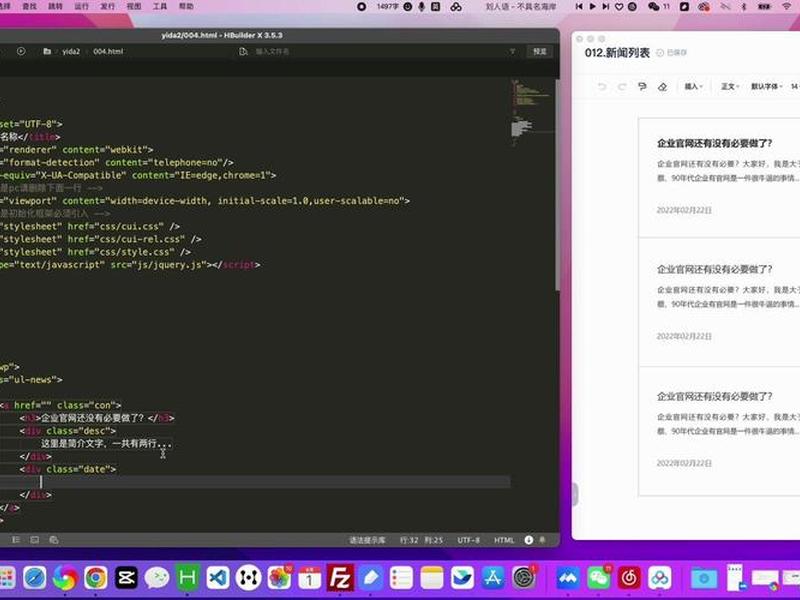Open HBuilder X from the Dock
Viewport: 800px width, 600px height.
[187, 578]
